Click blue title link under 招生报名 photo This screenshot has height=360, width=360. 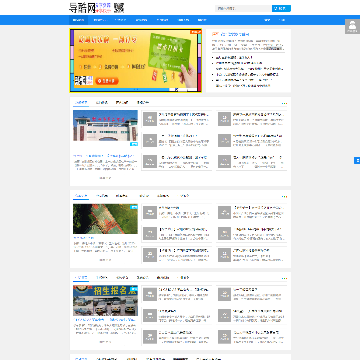point(104,320)
